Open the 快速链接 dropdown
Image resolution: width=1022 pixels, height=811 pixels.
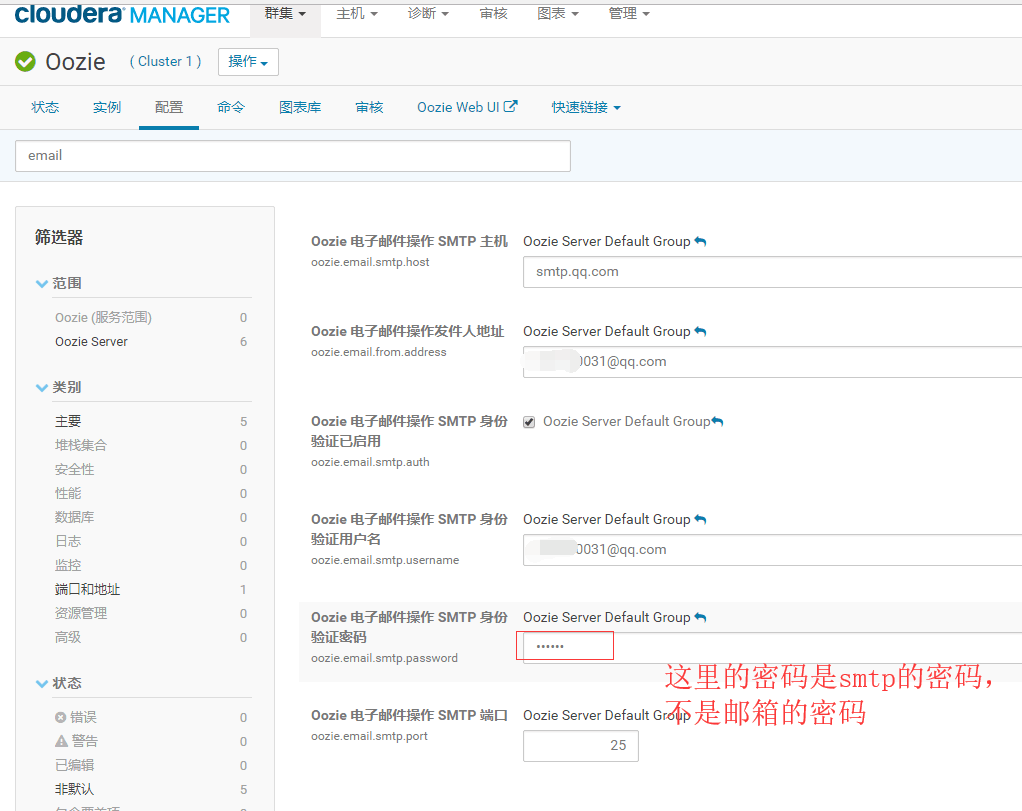[586, 108]
